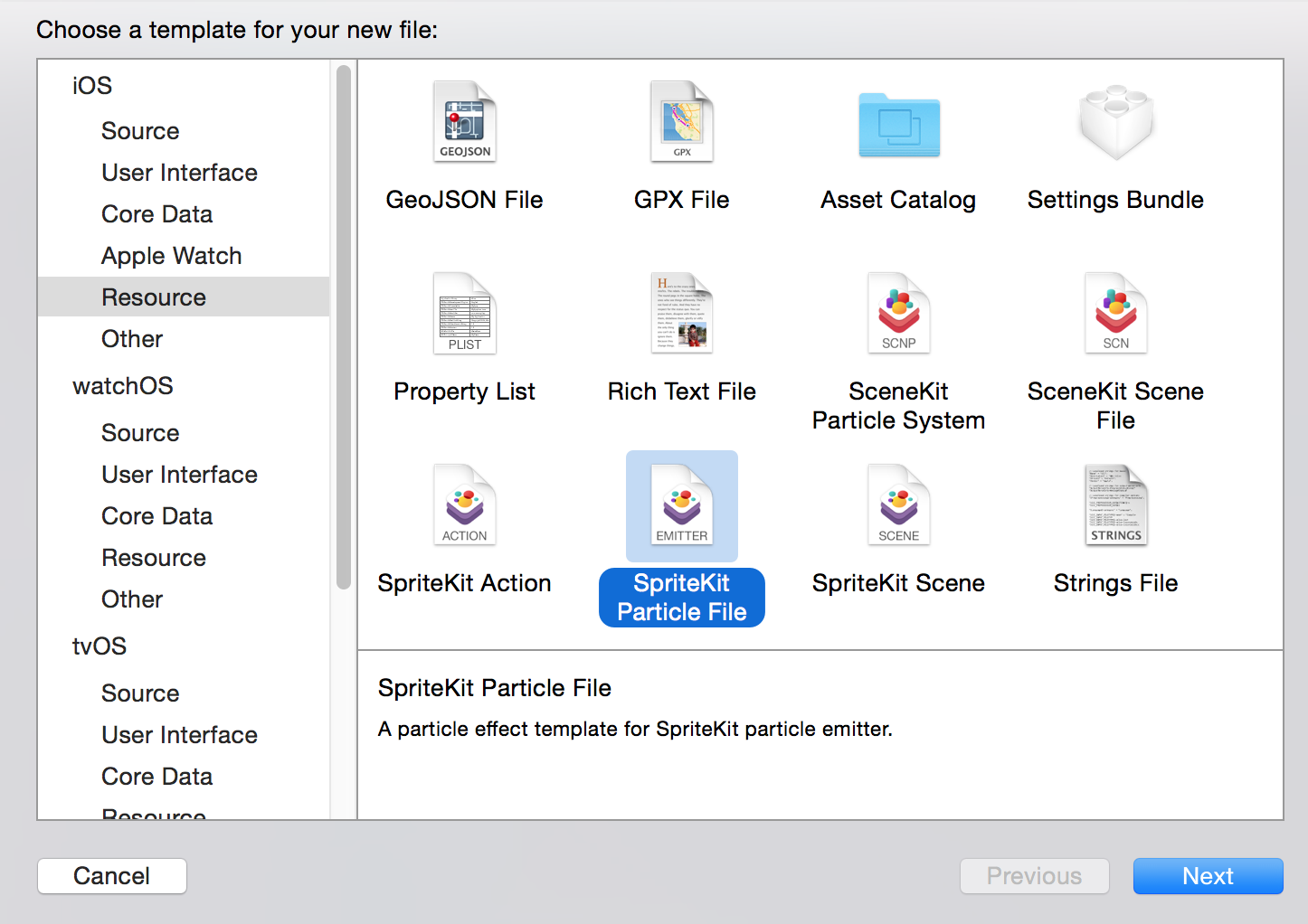This screenshot has height=924, width=1308.
Task: Choose the Asset Catalog folder icon
Action: (x=899, y=125)
